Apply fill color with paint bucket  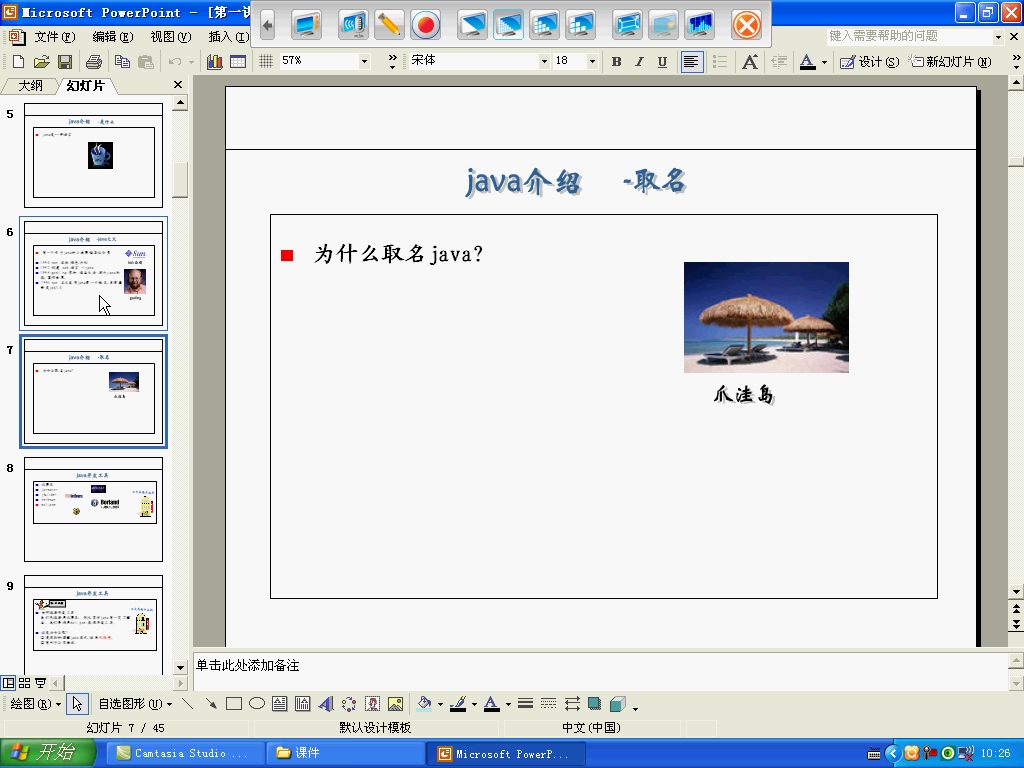click(x=424, y=703)
